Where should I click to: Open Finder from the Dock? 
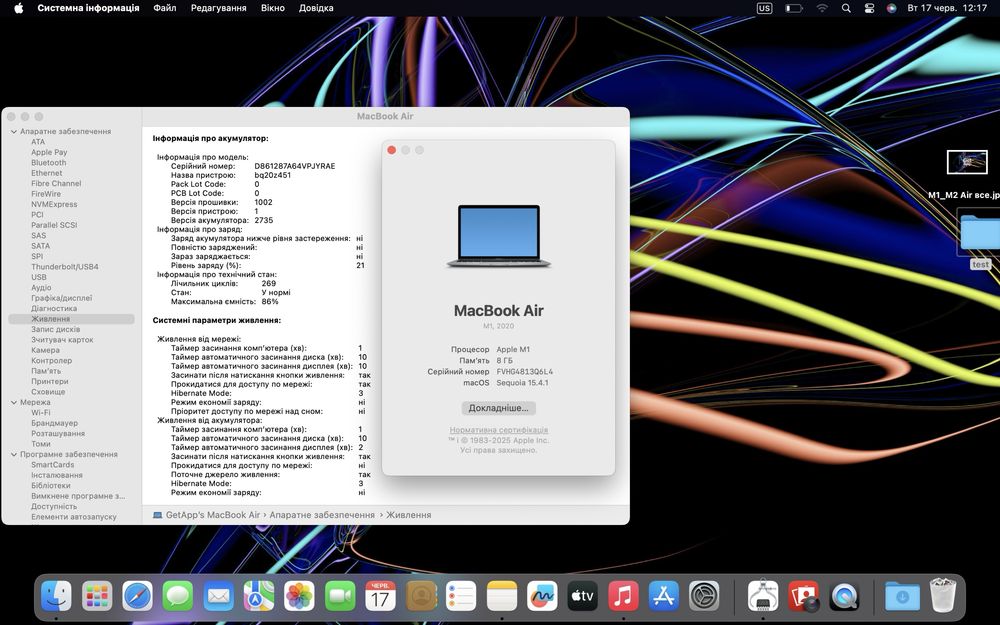point(56,596)
